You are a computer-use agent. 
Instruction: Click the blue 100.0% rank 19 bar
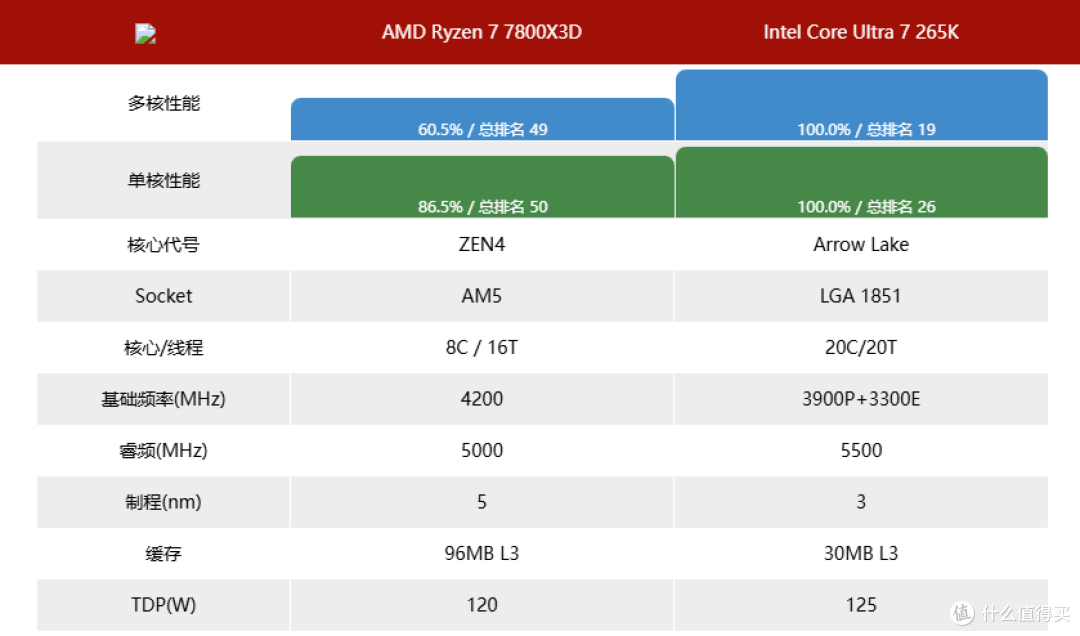point(862,105)
